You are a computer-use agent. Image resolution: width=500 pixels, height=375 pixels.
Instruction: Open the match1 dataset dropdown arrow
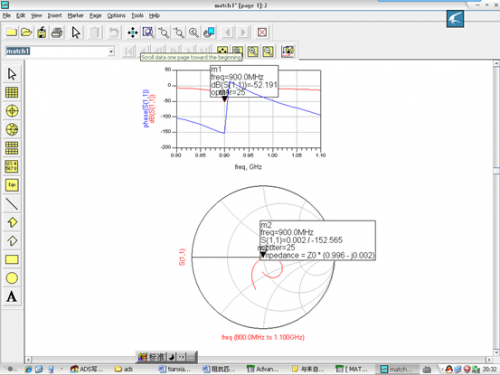click(111, 51)
